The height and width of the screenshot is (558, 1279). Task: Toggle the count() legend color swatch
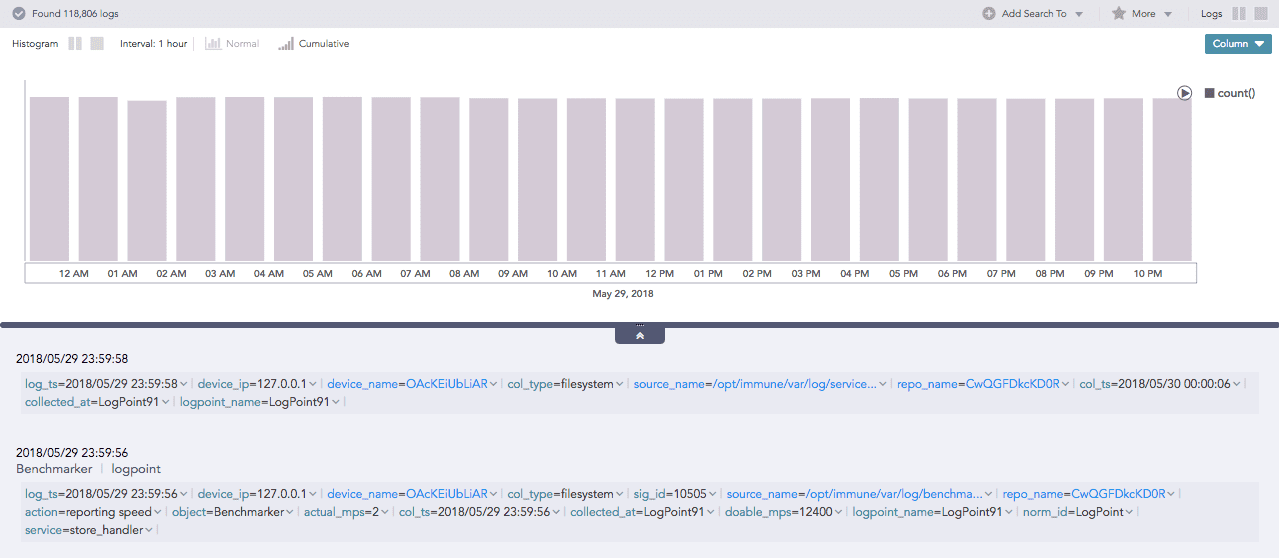click(1209, 93)
